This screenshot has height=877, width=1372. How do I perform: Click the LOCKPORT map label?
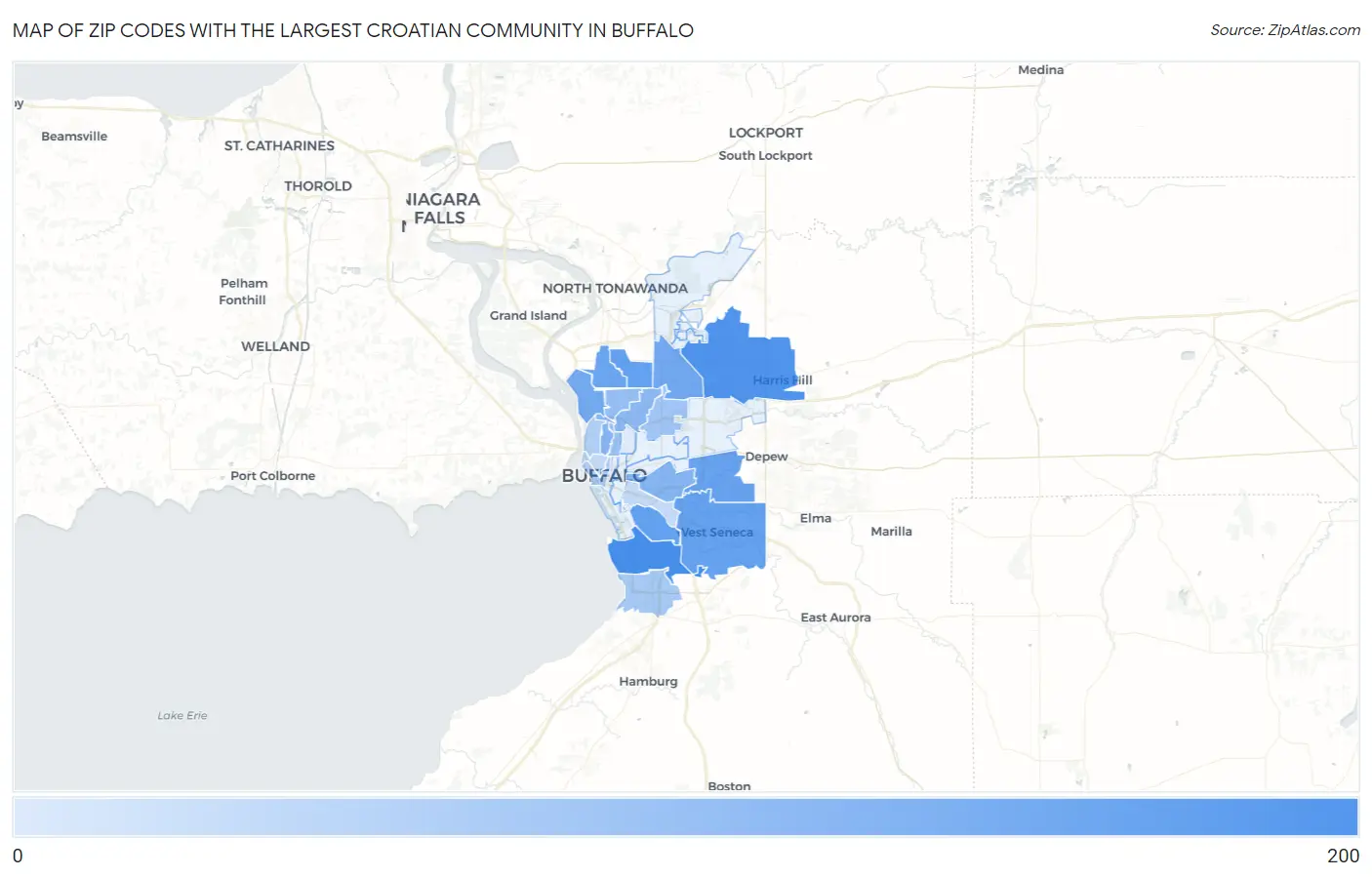(x=766, y=133)
